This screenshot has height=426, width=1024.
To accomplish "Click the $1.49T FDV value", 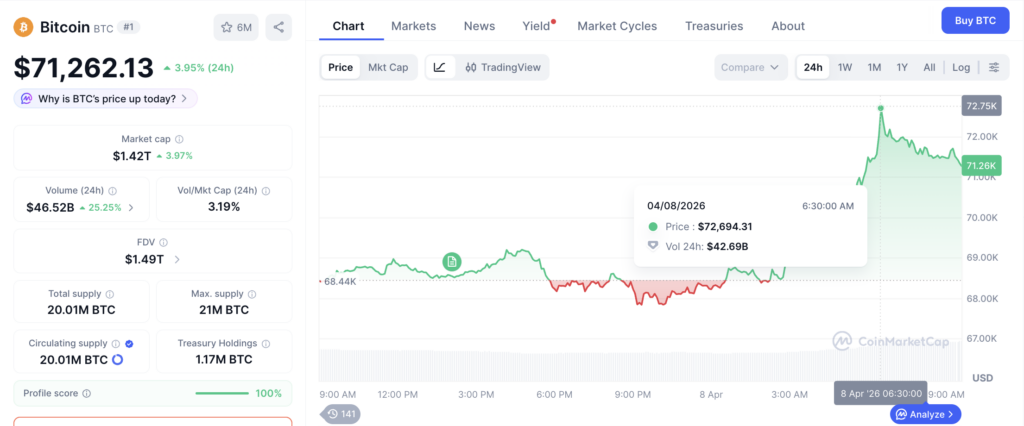I will tap(144, 259).
